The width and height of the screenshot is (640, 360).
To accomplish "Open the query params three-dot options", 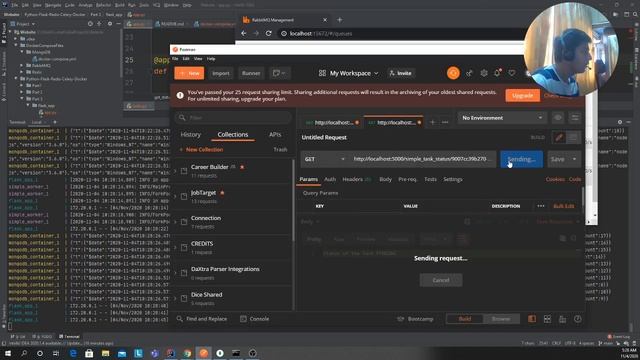I will point(541,206).
